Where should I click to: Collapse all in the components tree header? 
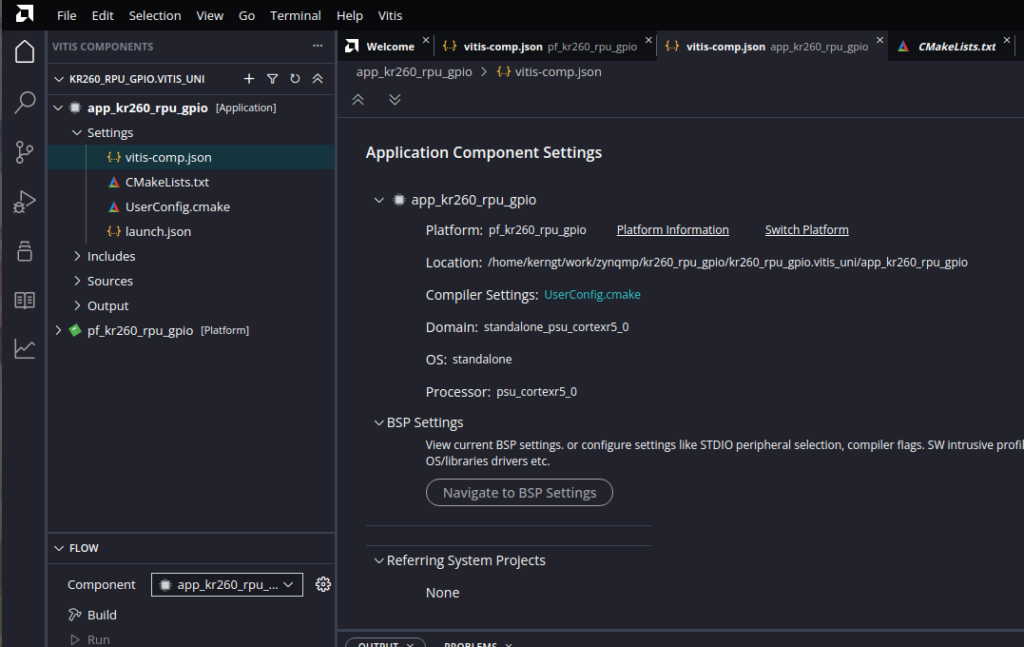pos(318,78)
